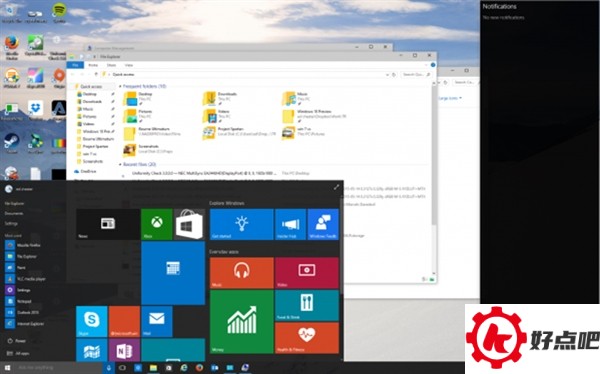The width and height of the screenshot is (600, 374).
Task: Click the orange tile beside Skype
Action: [124, 322]
